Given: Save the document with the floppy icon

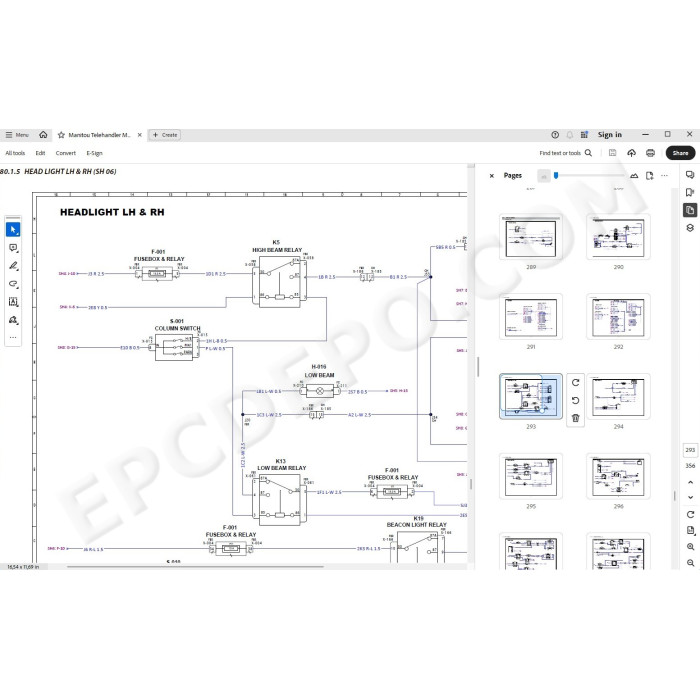Looking at the screenshot, I should 612,153.
